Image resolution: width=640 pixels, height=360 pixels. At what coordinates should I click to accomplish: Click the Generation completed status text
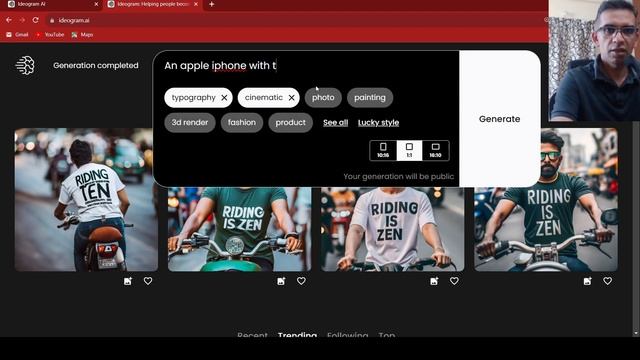pyautogui.click(x=96, y=65)
